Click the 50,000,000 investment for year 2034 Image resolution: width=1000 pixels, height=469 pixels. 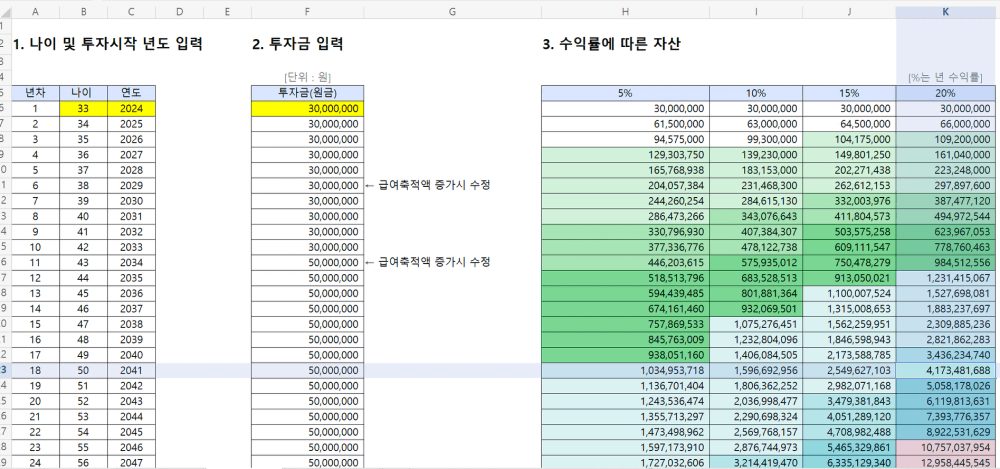(x=307, y=262)
